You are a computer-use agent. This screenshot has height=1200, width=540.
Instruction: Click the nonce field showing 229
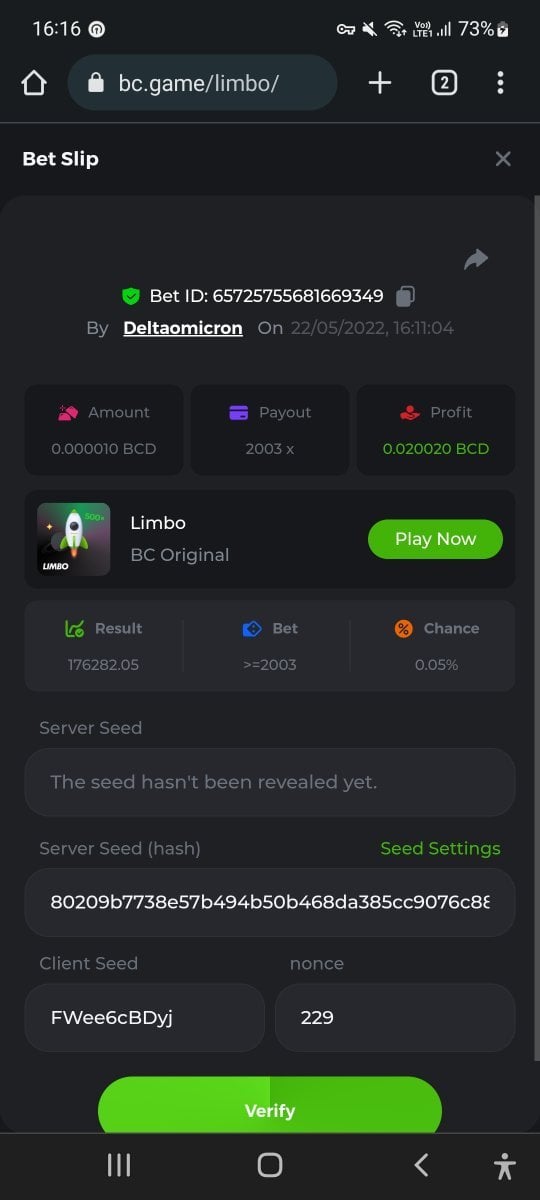(395, 1018)
